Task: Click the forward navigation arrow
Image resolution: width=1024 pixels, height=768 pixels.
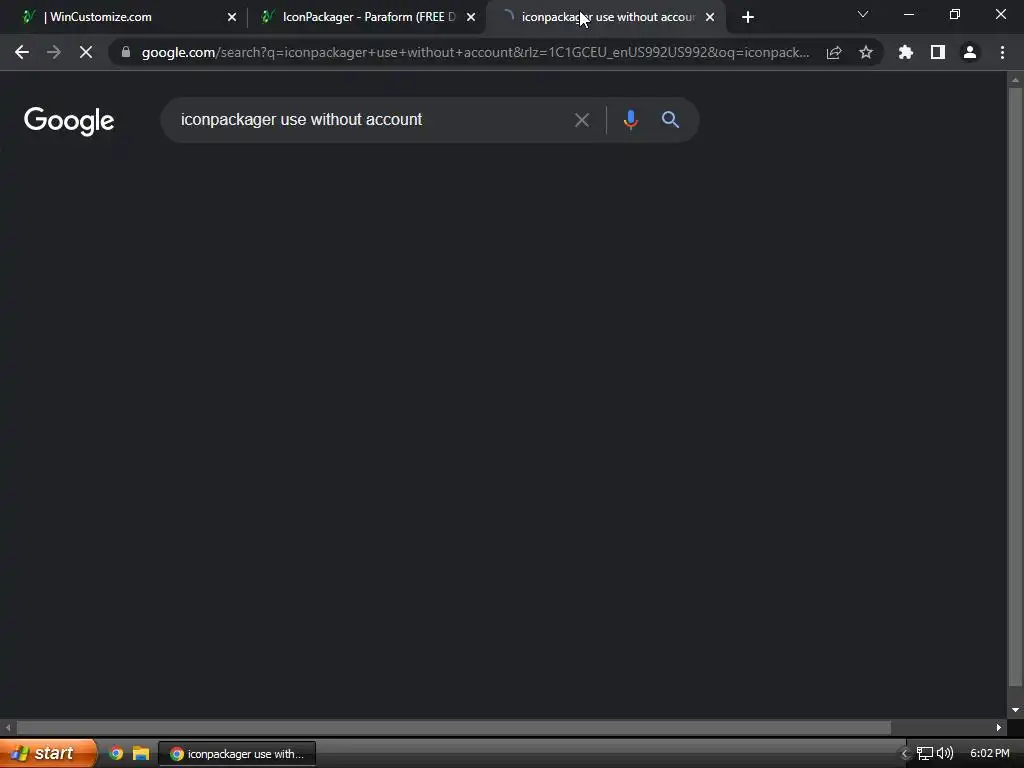Action: click(x=54, y=52)
